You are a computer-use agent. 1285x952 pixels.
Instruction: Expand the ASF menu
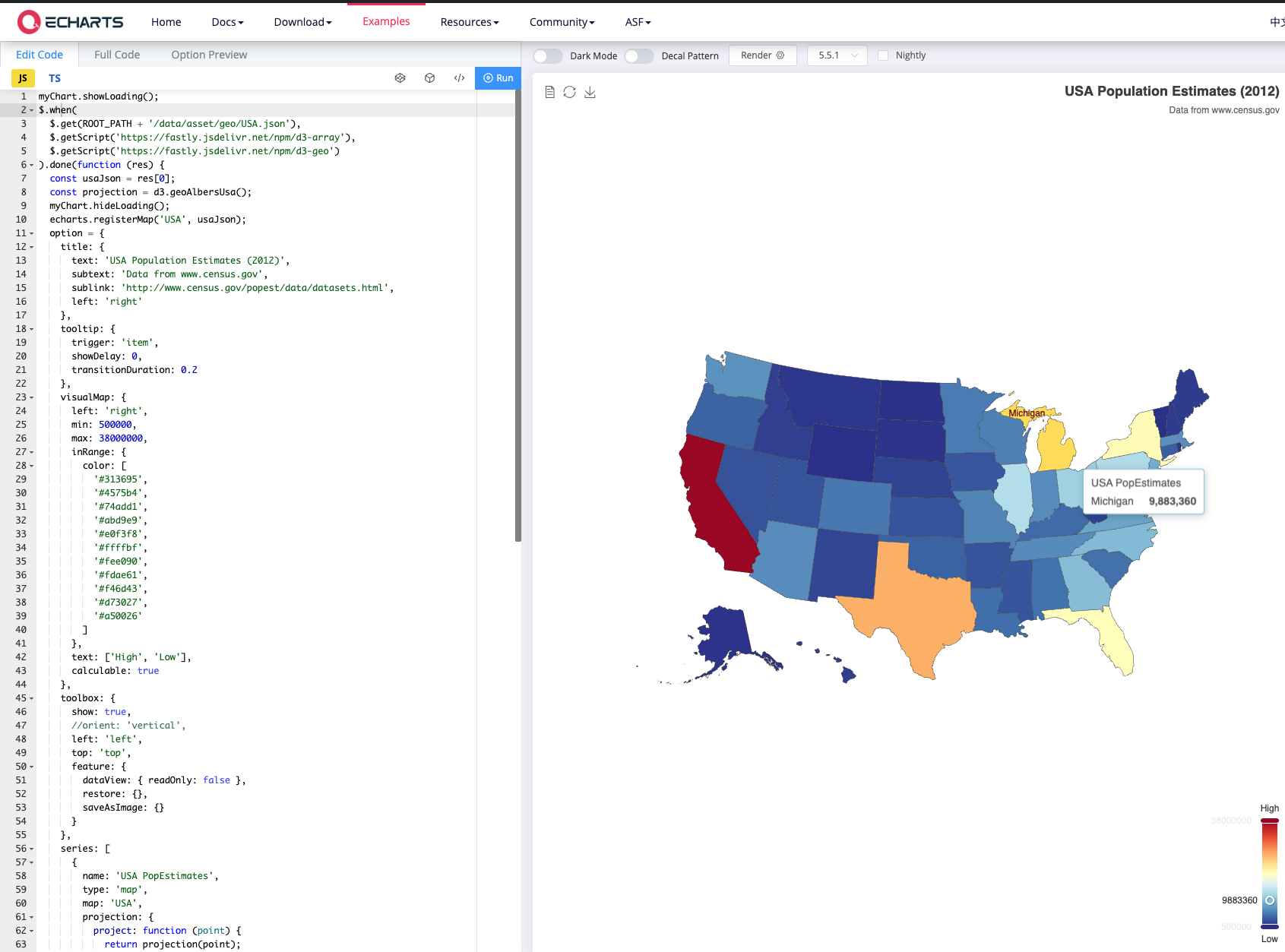point(638,22)
